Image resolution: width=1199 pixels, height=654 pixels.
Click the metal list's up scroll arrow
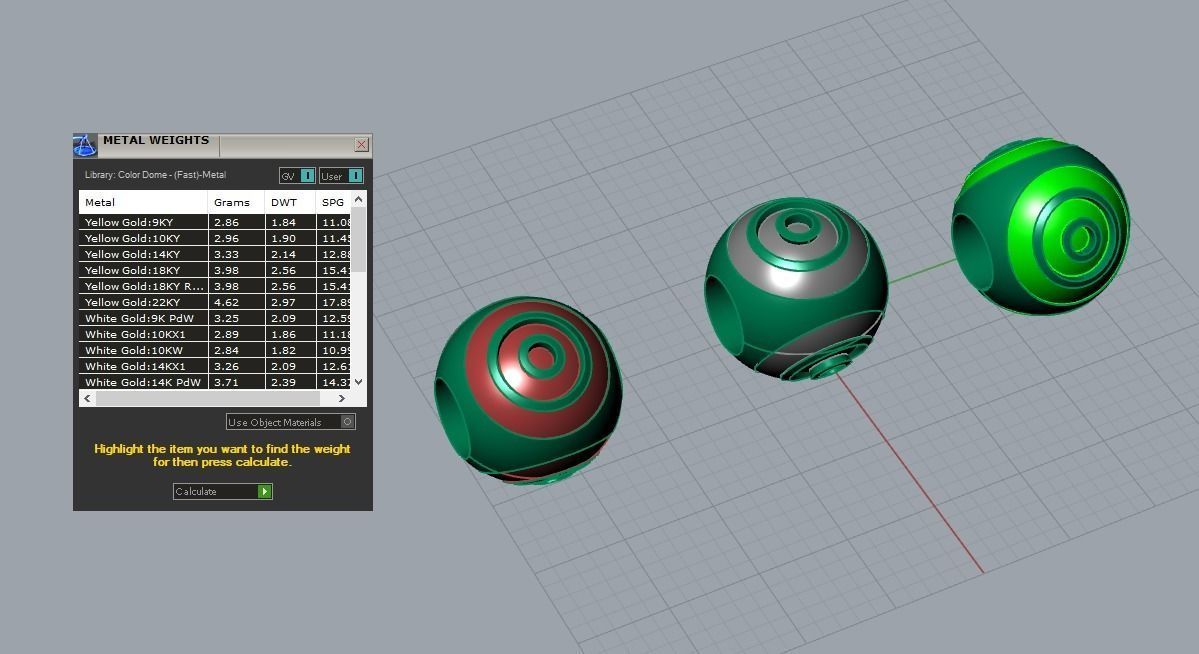click(x=359, y=200)
